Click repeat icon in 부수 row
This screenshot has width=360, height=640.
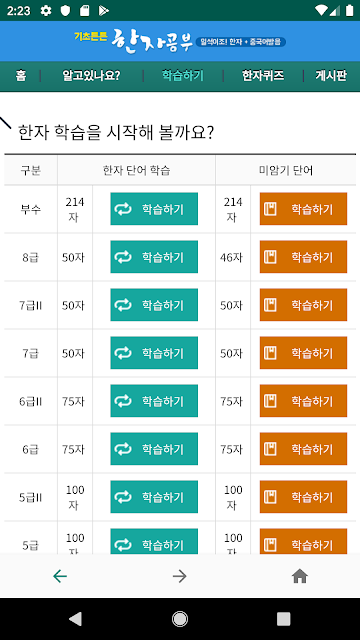point(123,209)
